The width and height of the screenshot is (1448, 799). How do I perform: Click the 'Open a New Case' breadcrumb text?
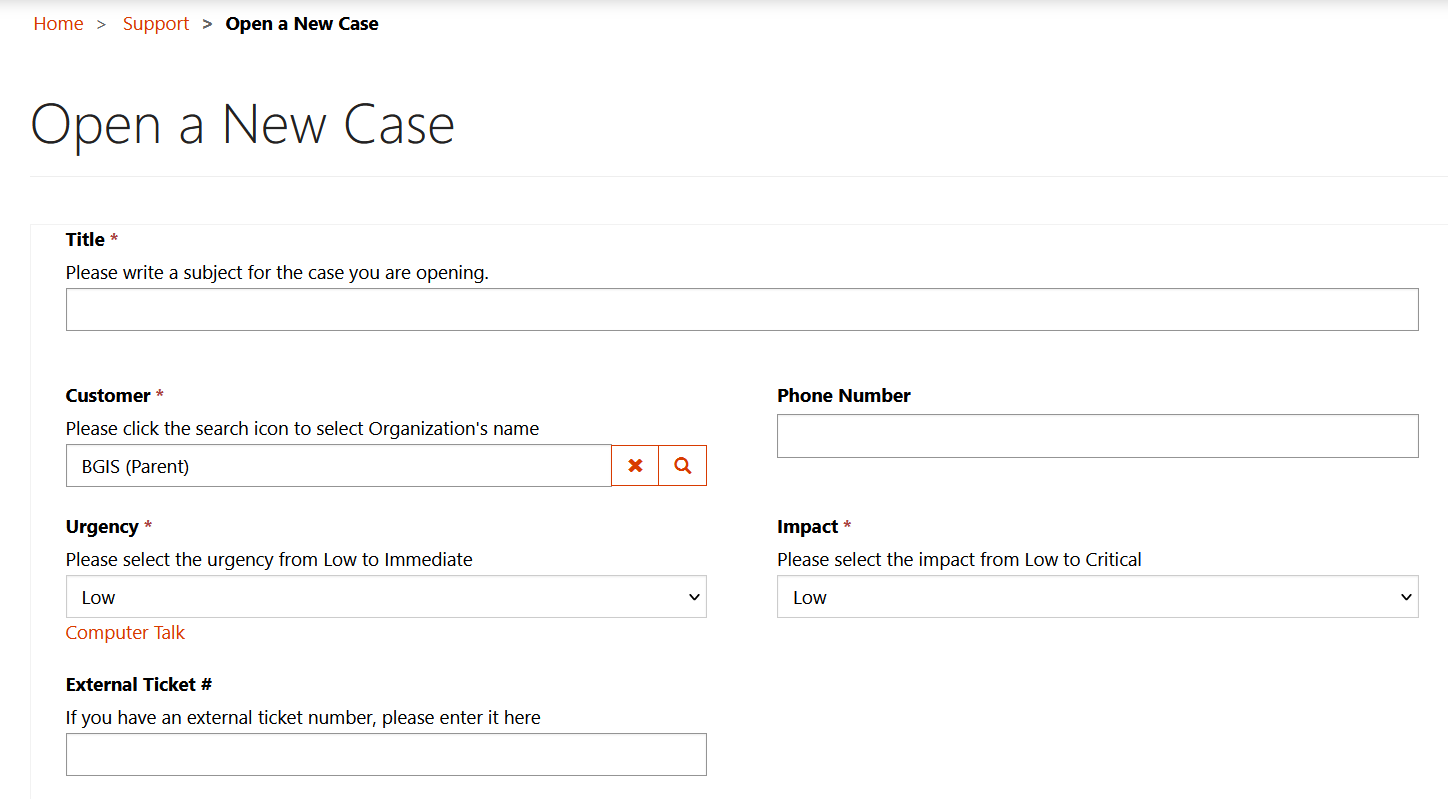coord(302,24)
